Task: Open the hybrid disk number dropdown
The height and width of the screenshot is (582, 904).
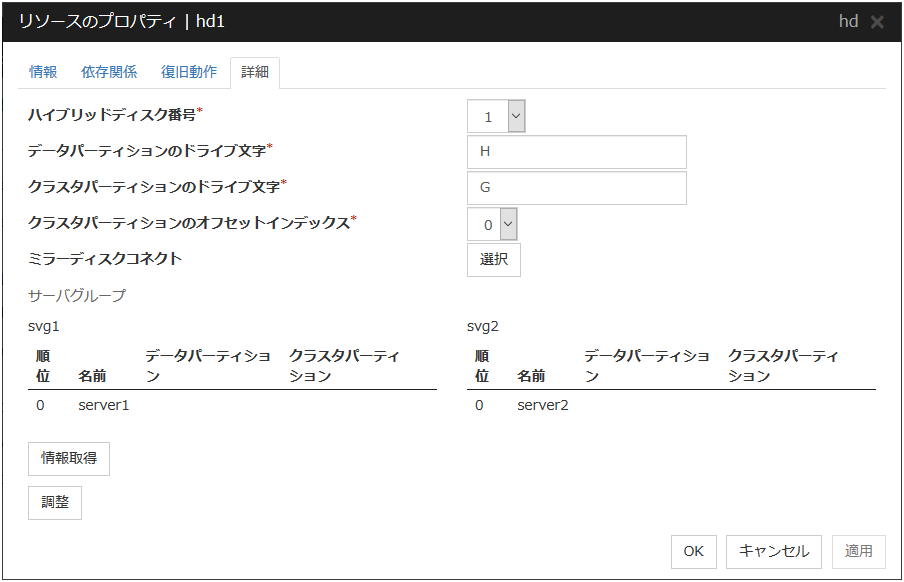Action: click(496, 116)
